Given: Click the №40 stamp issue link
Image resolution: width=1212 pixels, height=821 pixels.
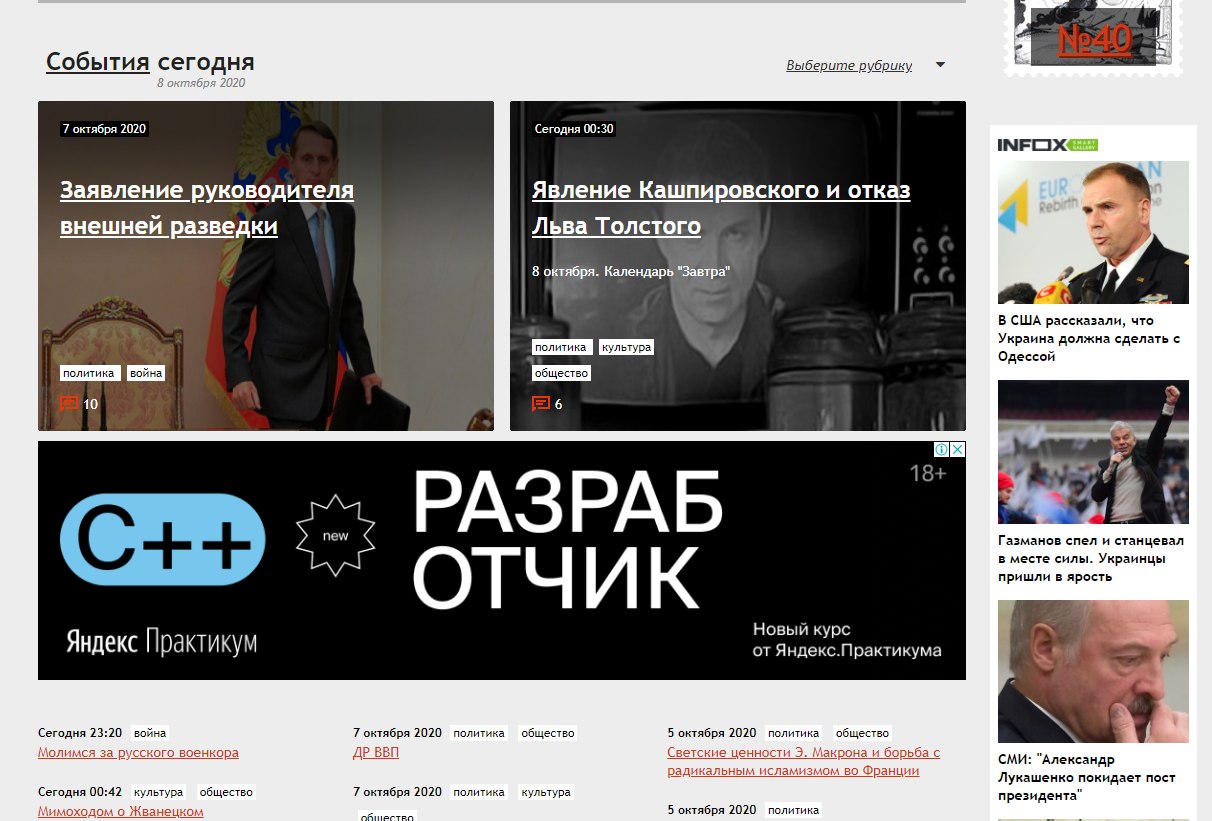Looking at the screenshot, I should tap(1094, 39).
